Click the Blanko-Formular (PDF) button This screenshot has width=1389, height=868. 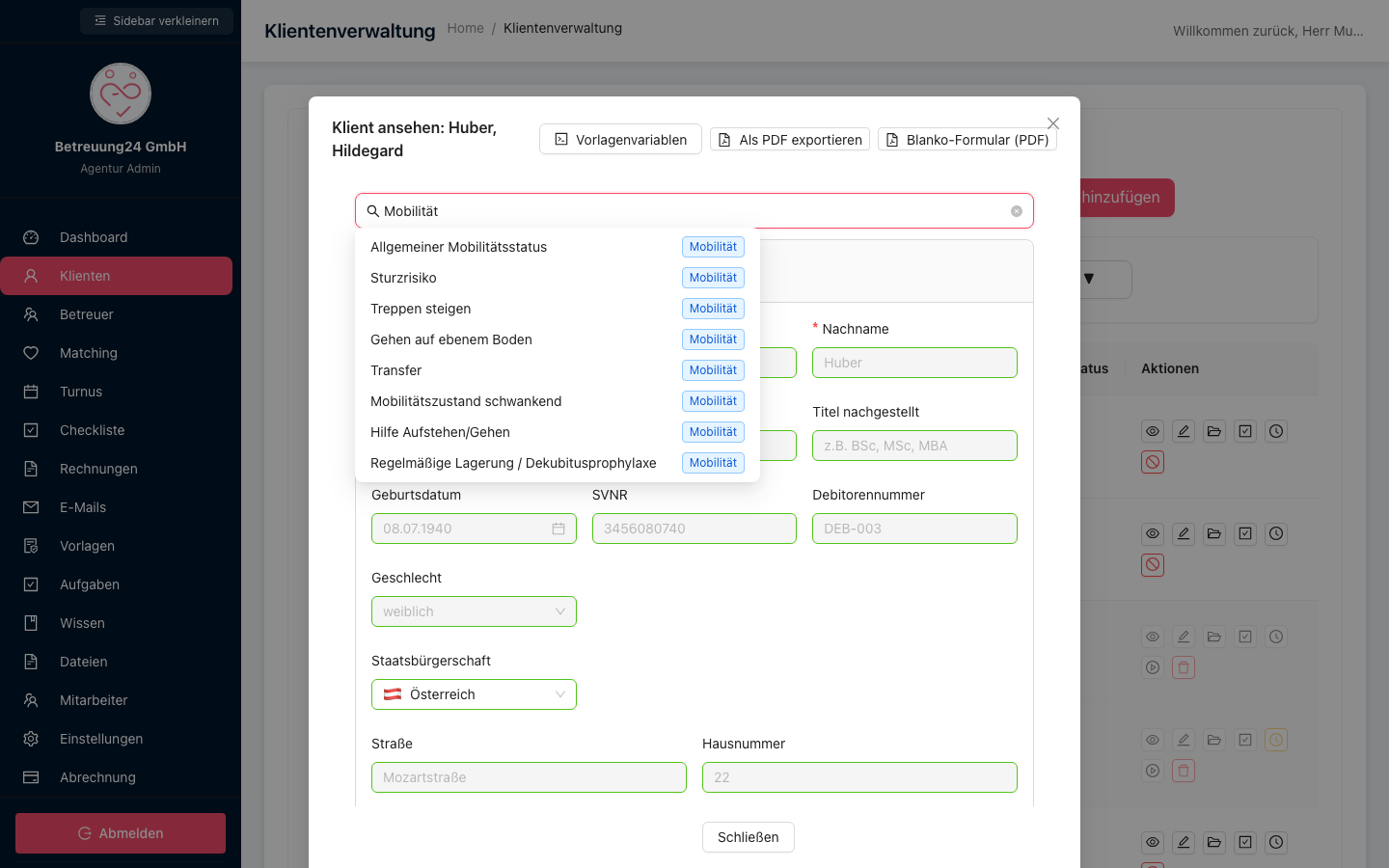967,140
